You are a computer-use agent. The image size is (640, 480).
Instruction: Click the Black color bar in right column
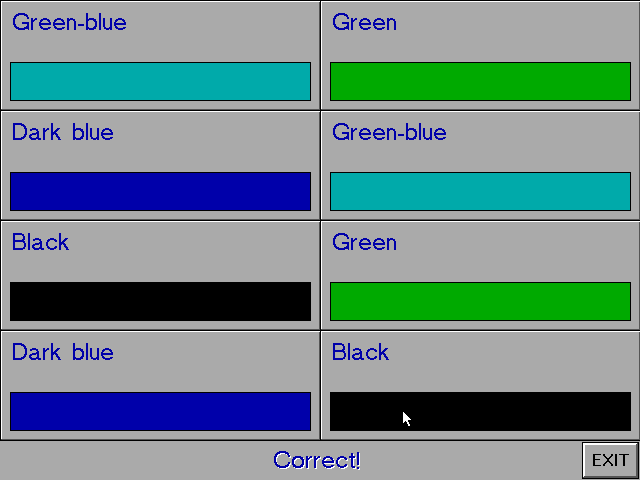coord(480,411)
